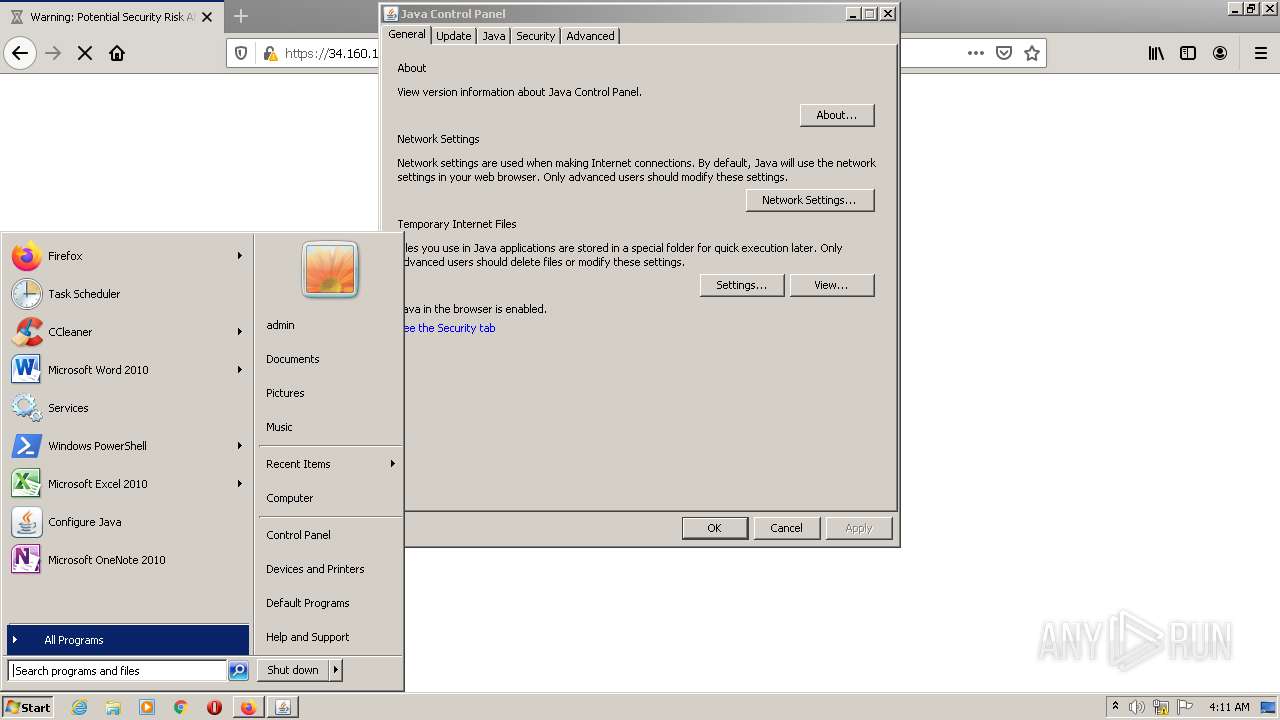Save page to Pocket
Viewport: 1280px width, 720px height.
pos(1004,53)
